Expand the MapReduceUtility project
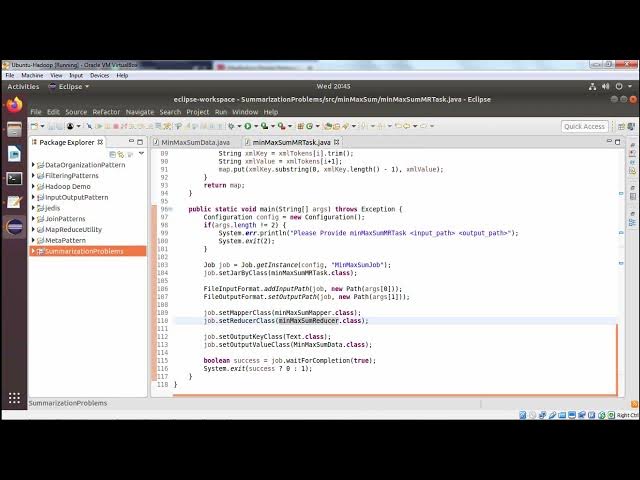The height and width of the screenshot is (480, 640). (x=33, y=229)
